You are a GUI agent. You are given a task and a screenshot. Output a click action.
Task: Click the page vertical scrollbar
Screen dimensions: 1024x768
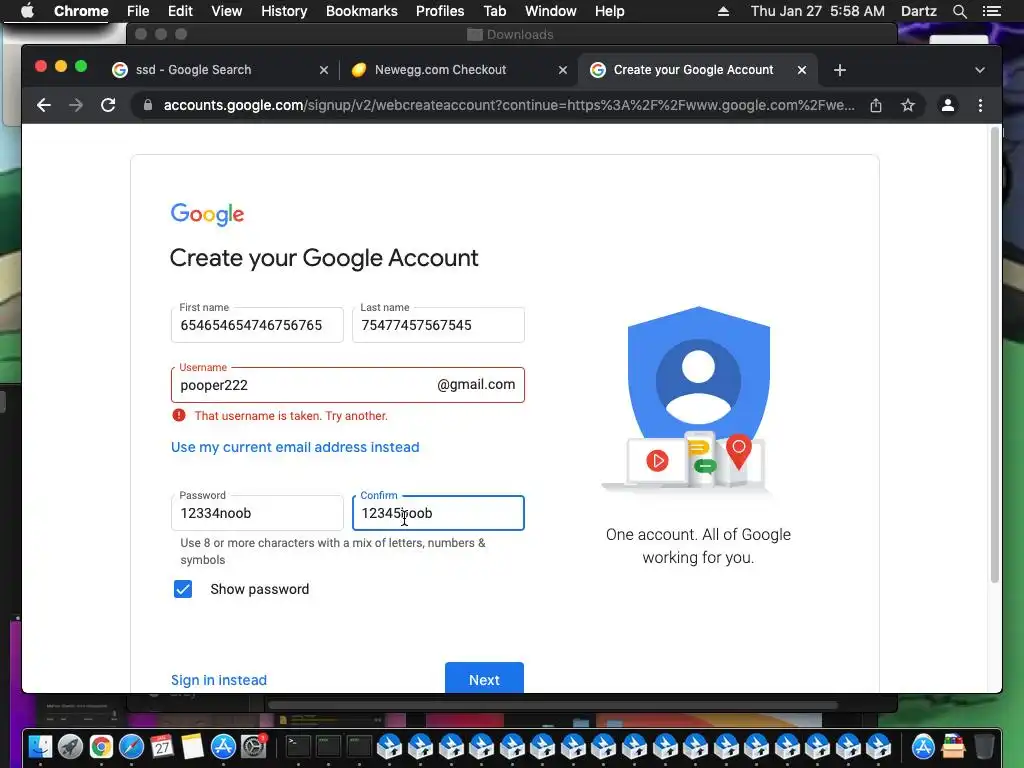[x=995, y=356]
